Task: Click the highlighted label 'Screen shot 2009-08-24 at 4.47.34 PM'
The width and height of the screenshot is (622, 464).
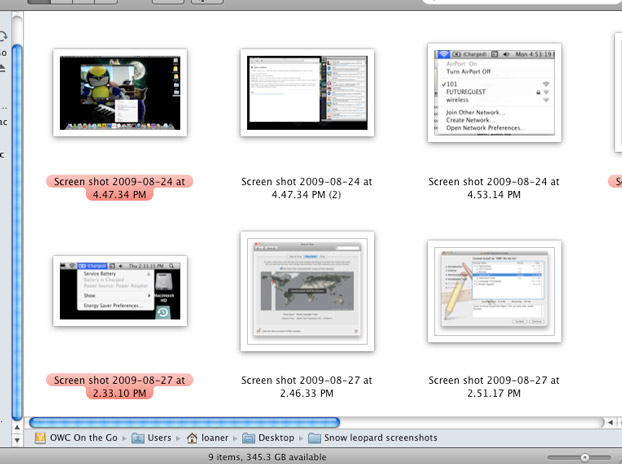Action: (x=120, y=188)
